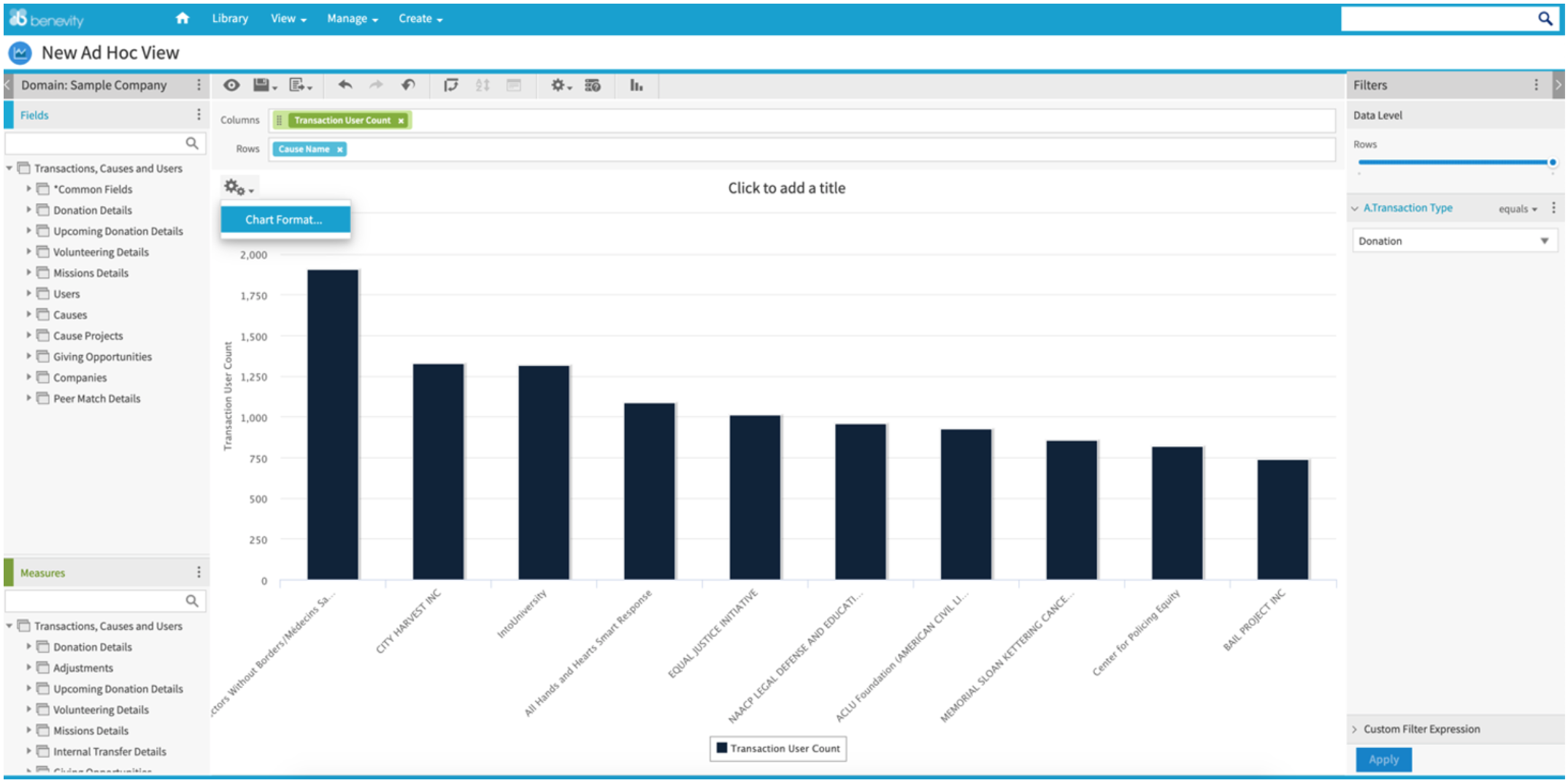Collapse the left Domain panel arrow

coord(8,85)
